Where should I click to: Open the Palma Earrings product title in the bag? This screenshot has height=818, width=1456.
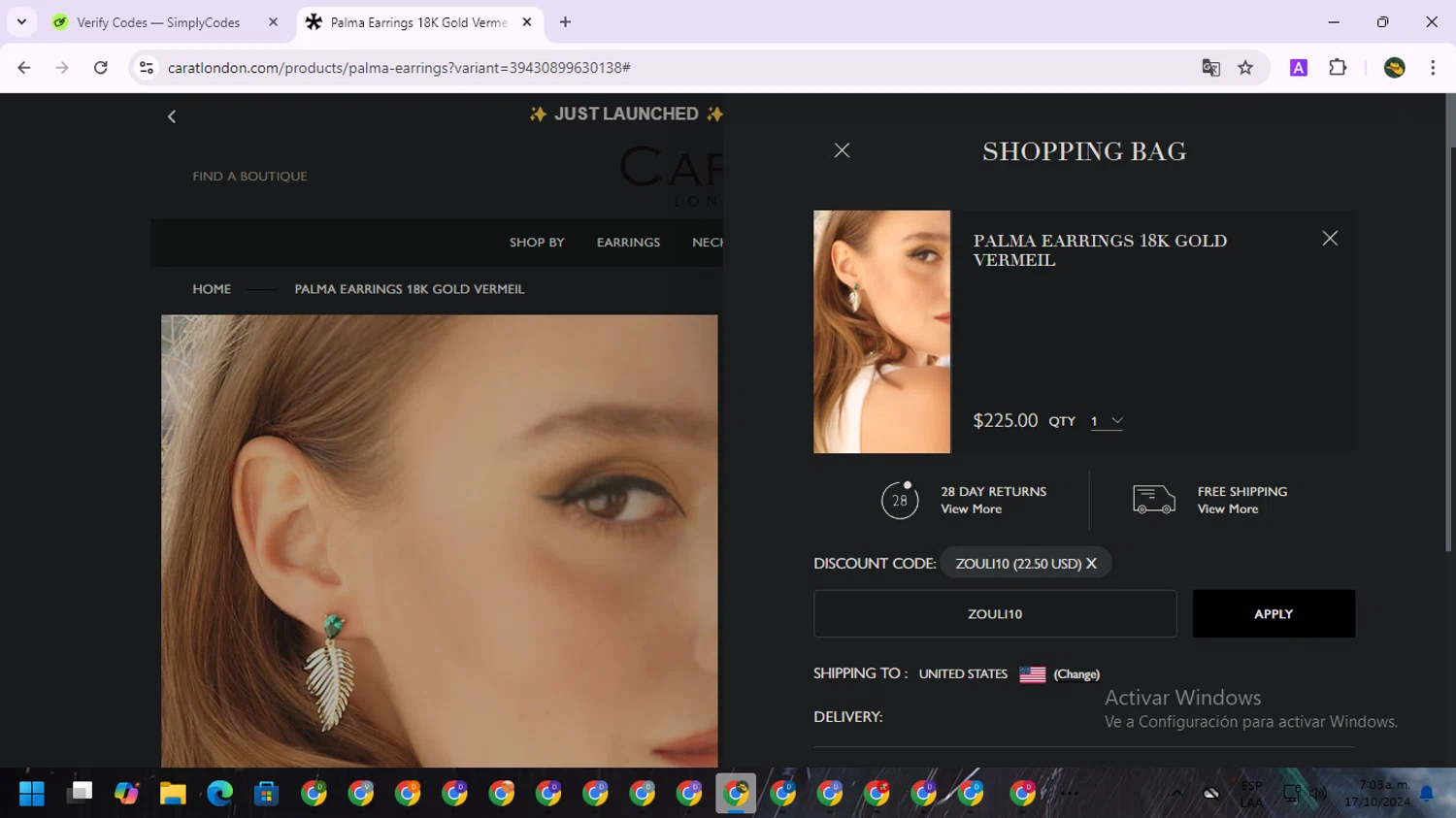coord(1100,250)
